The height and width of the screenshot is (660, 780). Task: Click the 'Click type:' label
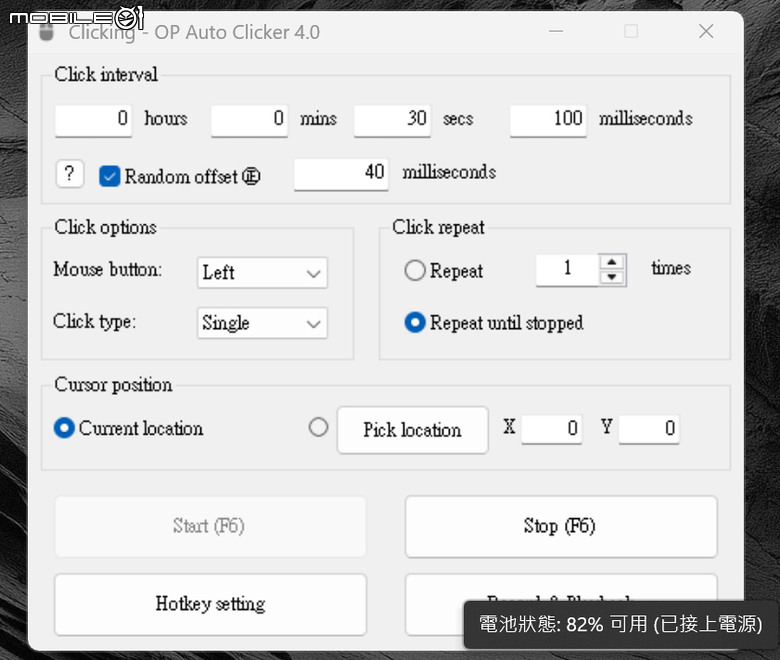pos(95,321)
